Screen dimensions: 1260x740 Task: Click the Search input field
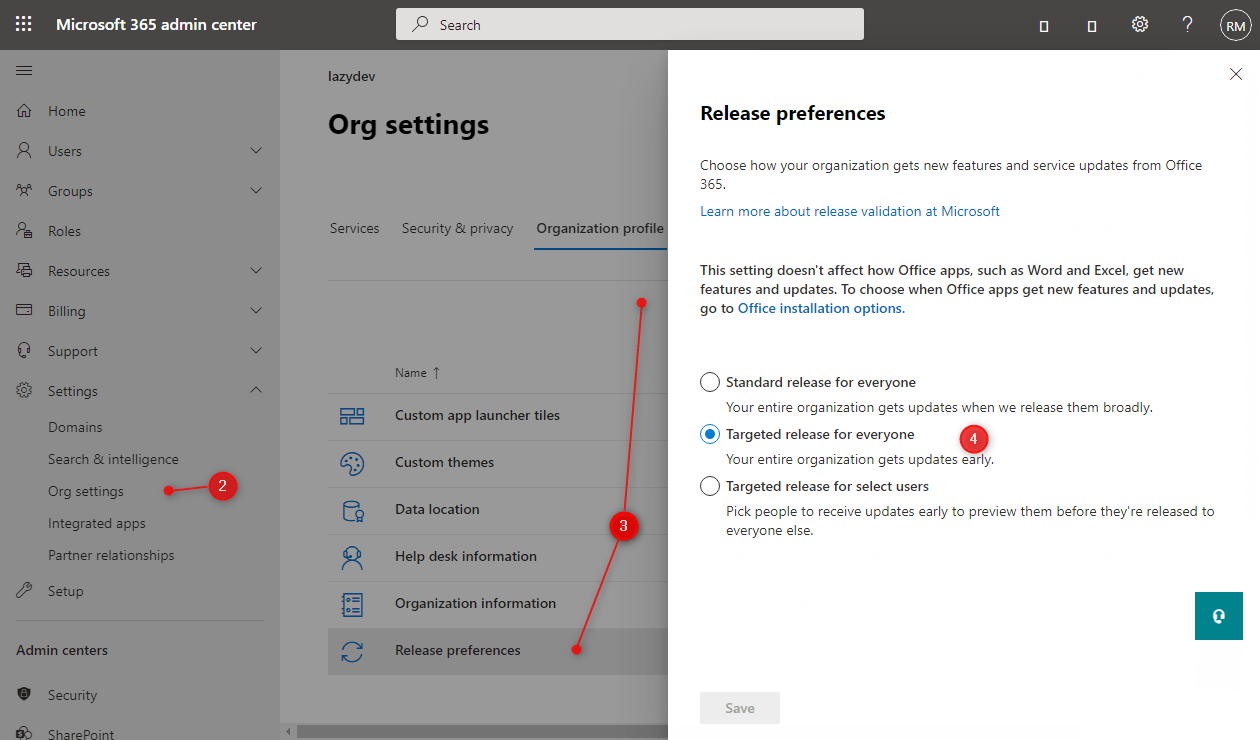tap(630, 24)
